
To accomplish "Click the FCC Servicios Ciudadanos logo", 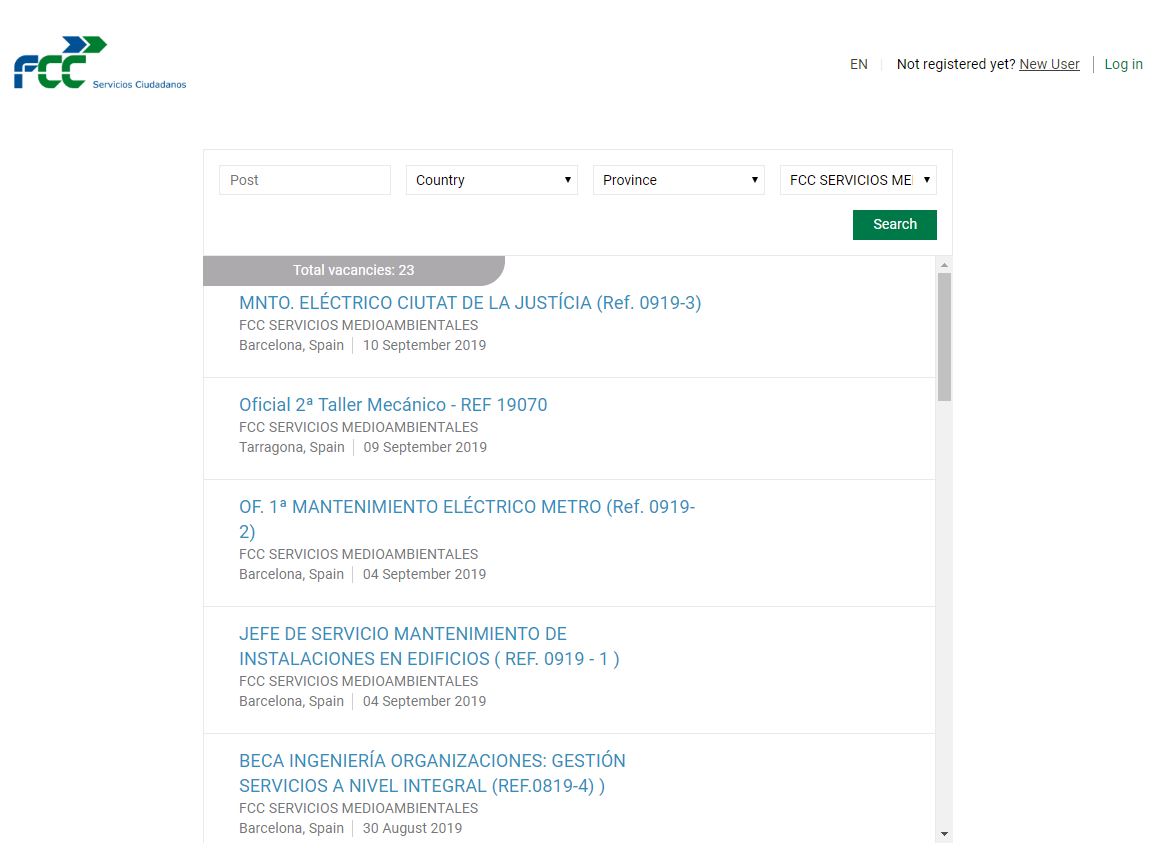I will (x=98, y=62).
